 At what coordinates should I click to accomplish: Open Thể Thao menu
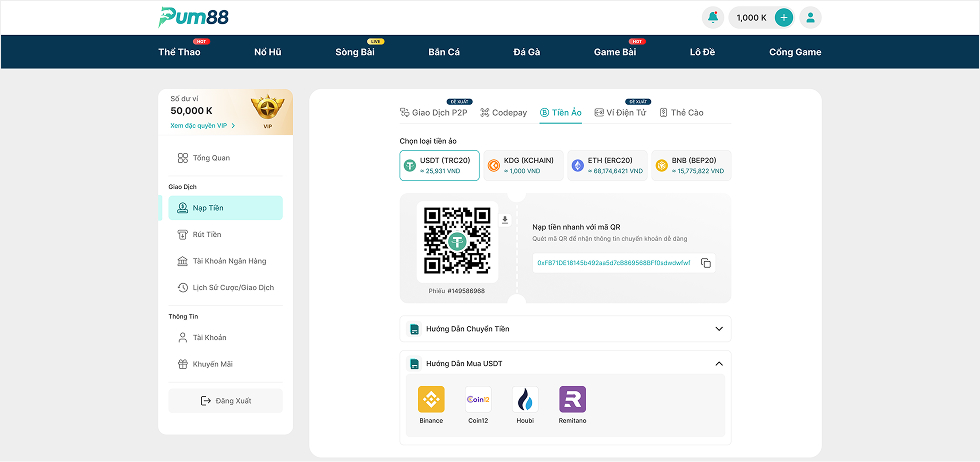pyautogui.click(x=179, y=52)
